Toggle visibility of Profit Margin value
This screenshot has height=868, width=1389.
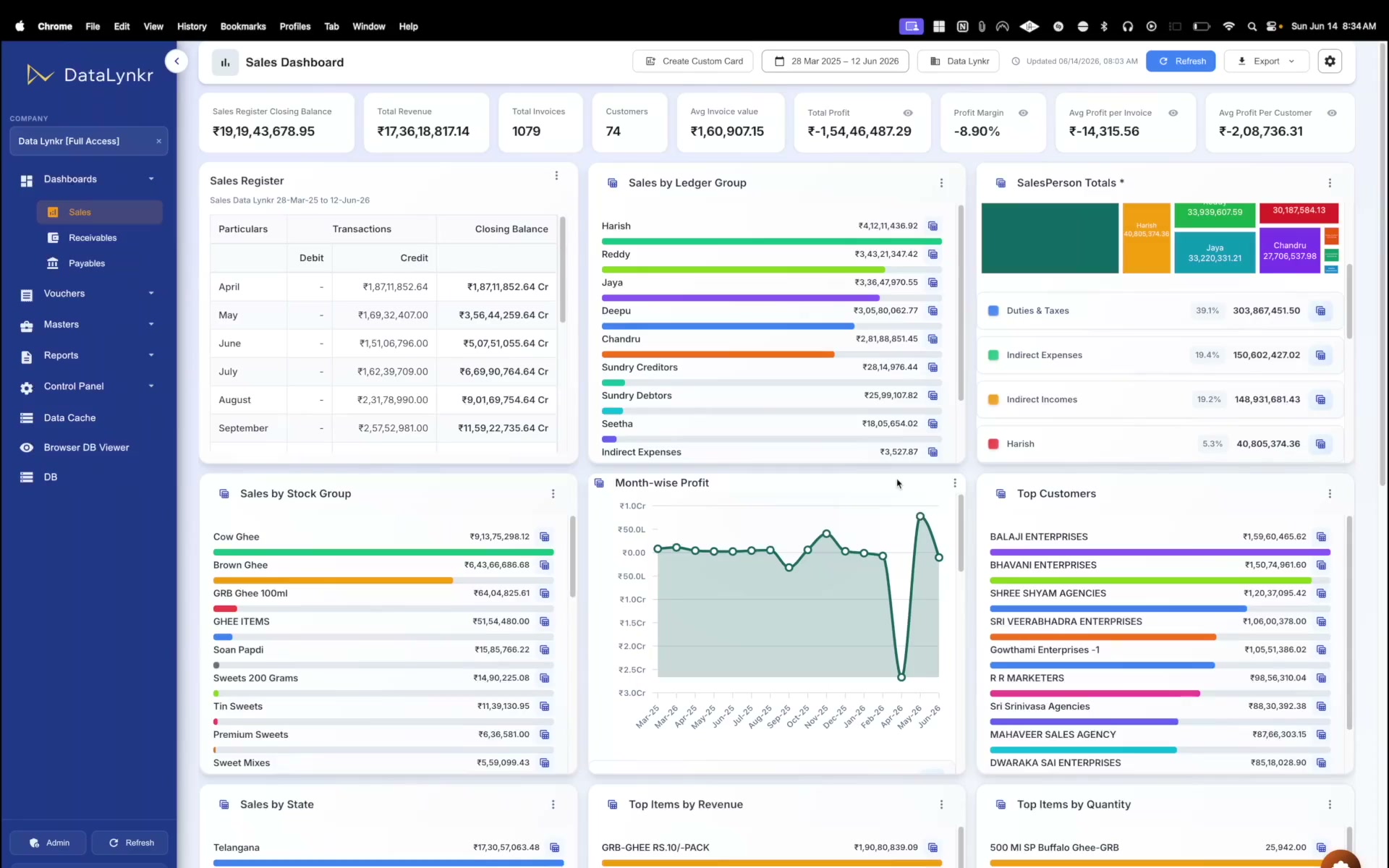(1023, 113)
